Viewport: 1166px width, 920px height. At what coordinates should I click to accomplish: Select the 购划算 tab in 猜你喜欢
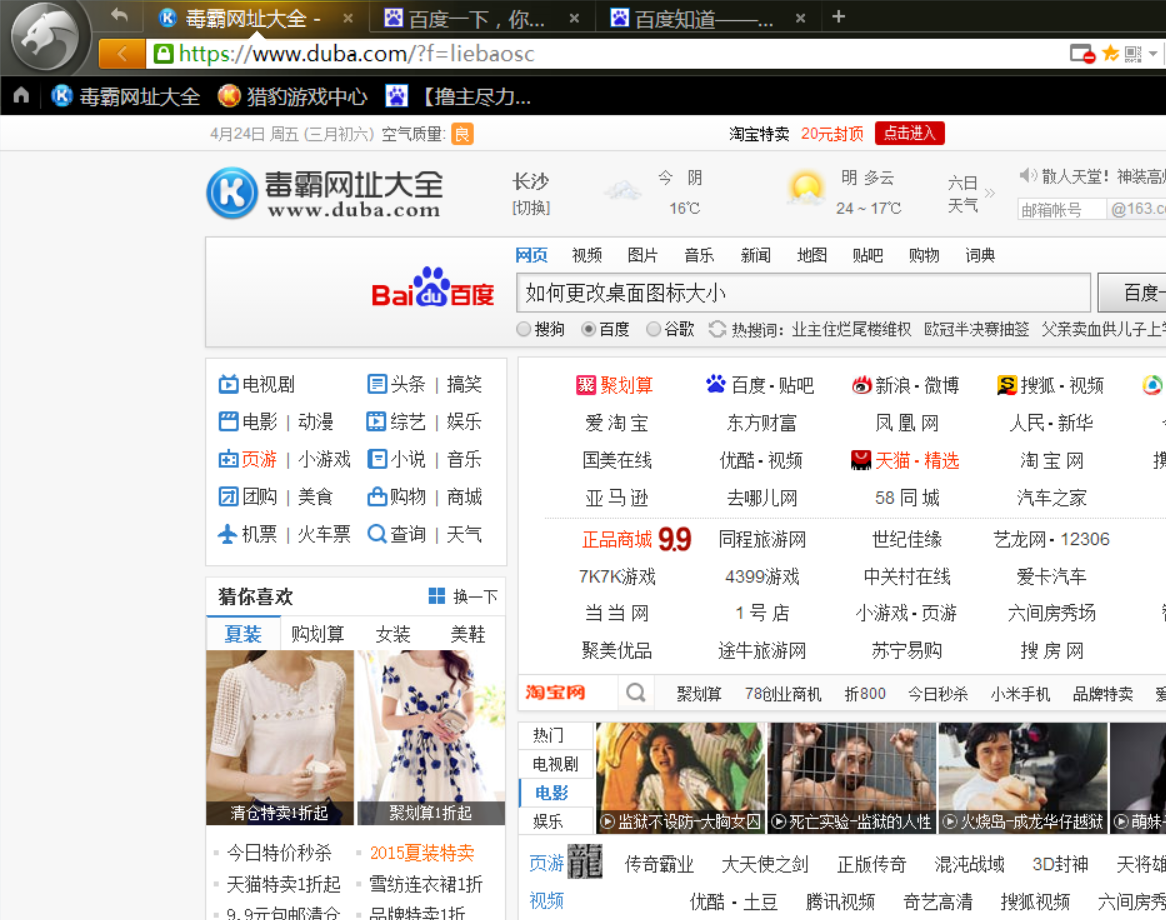coord(318,634)
